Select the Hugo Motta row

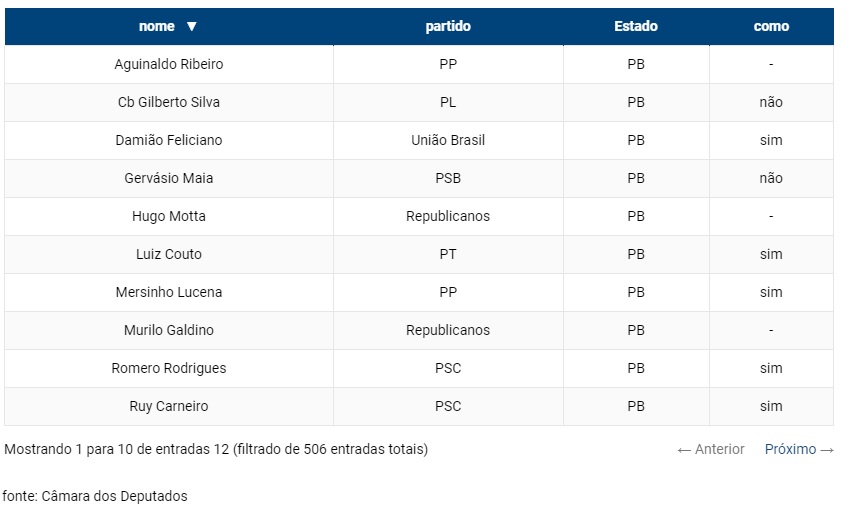pos(169,216)
